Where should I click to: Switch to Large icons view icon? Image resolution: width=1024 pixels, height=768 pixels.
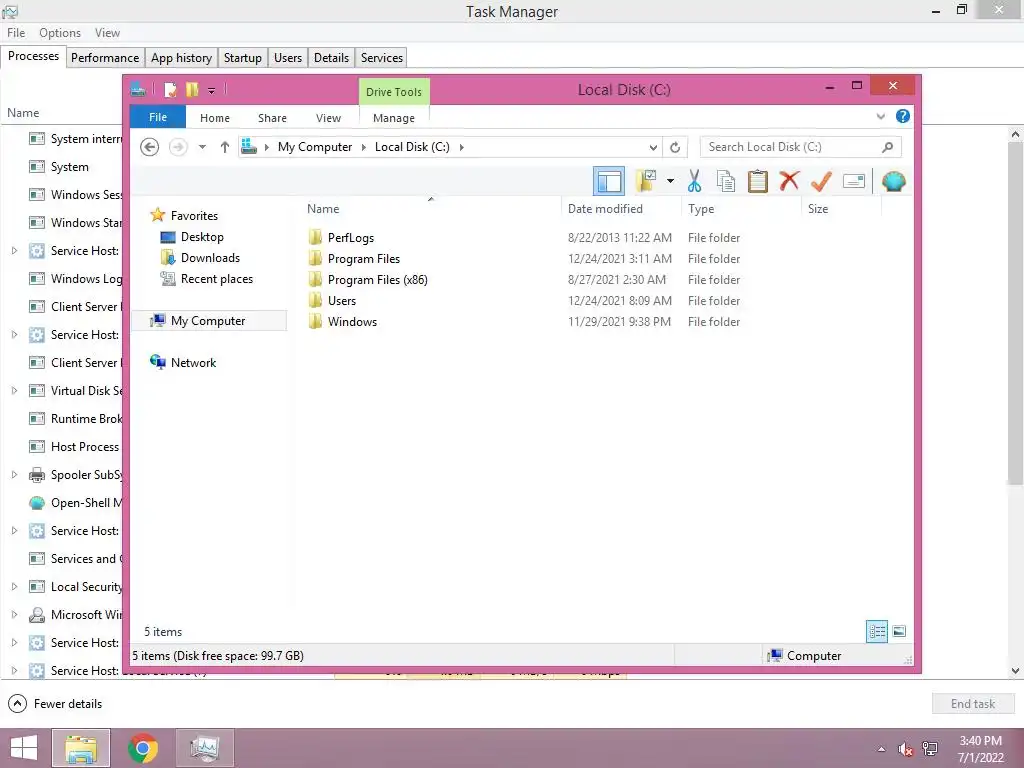(899, 631)
